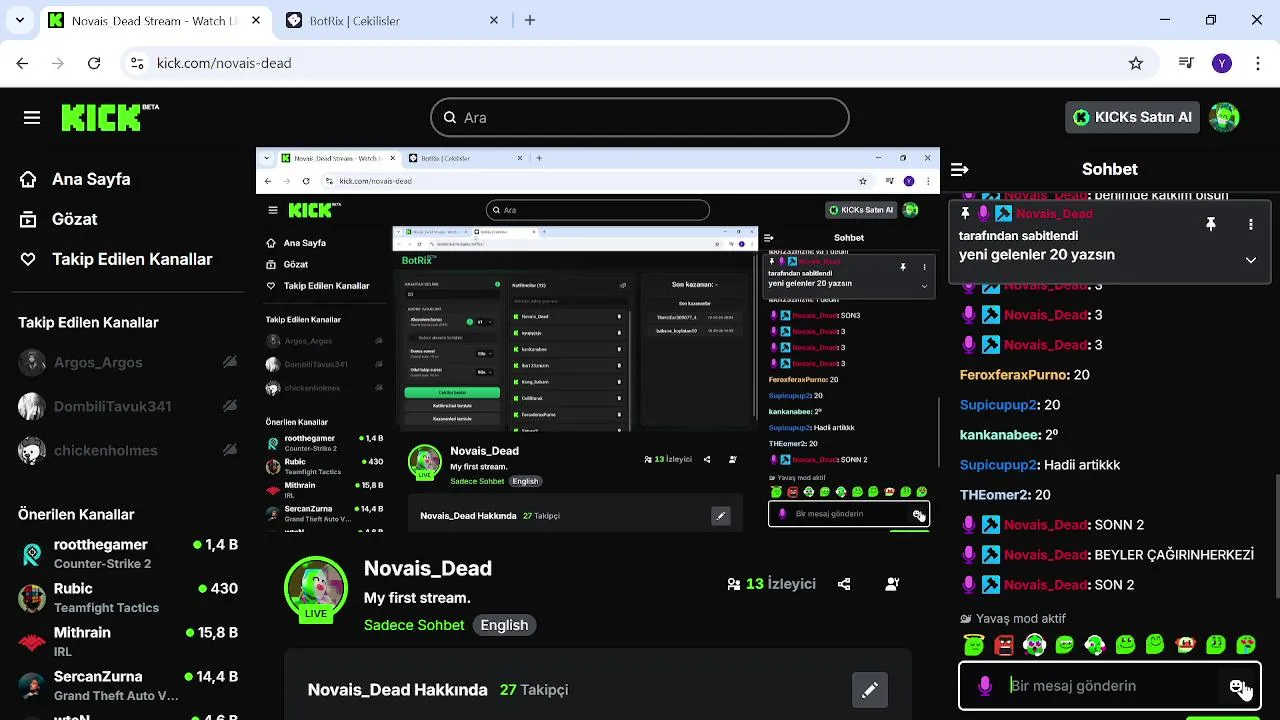Open Chrome profile Y icon
Image resolution: width=1280 pixels, height=720 pixels.
tap(1221, 63)
